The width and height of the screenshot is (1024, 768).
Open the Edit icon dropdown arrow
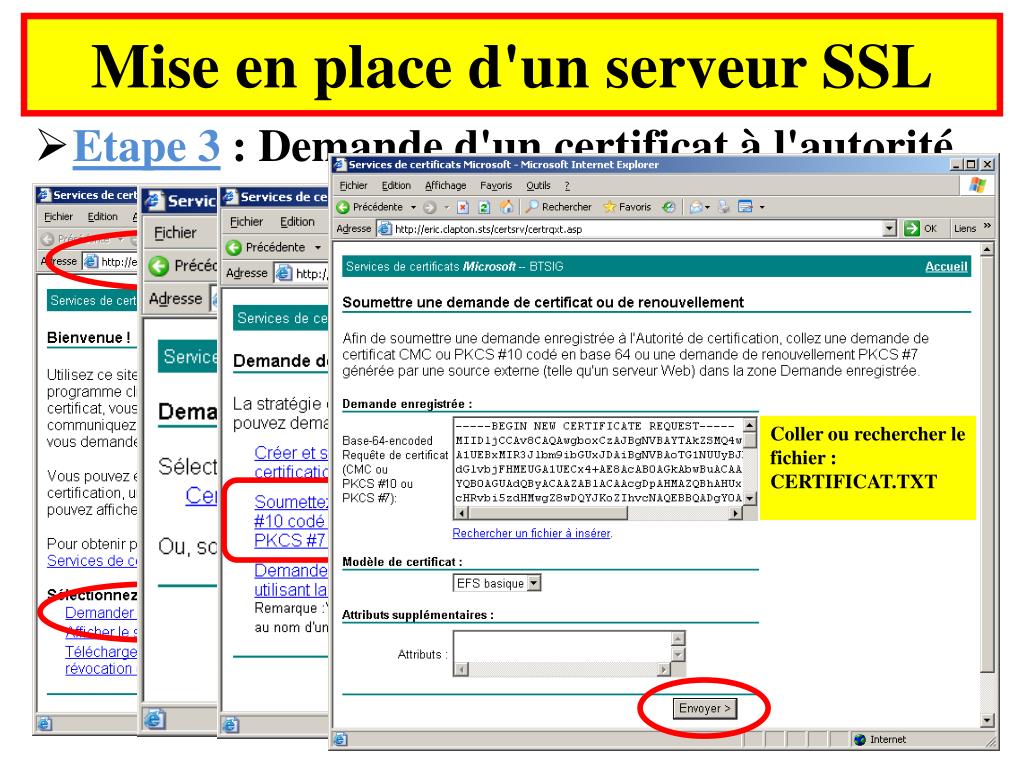[x=761, y=208]
